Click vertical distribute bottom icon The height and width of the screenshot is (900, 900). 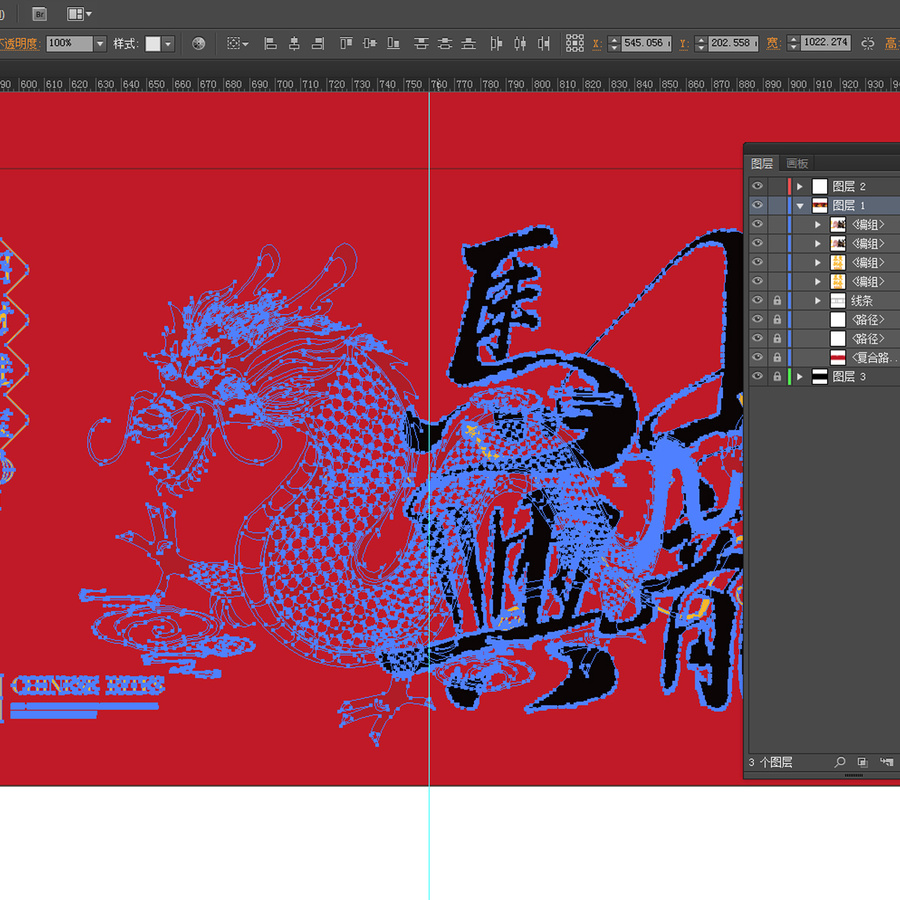(x=469, y=44)
